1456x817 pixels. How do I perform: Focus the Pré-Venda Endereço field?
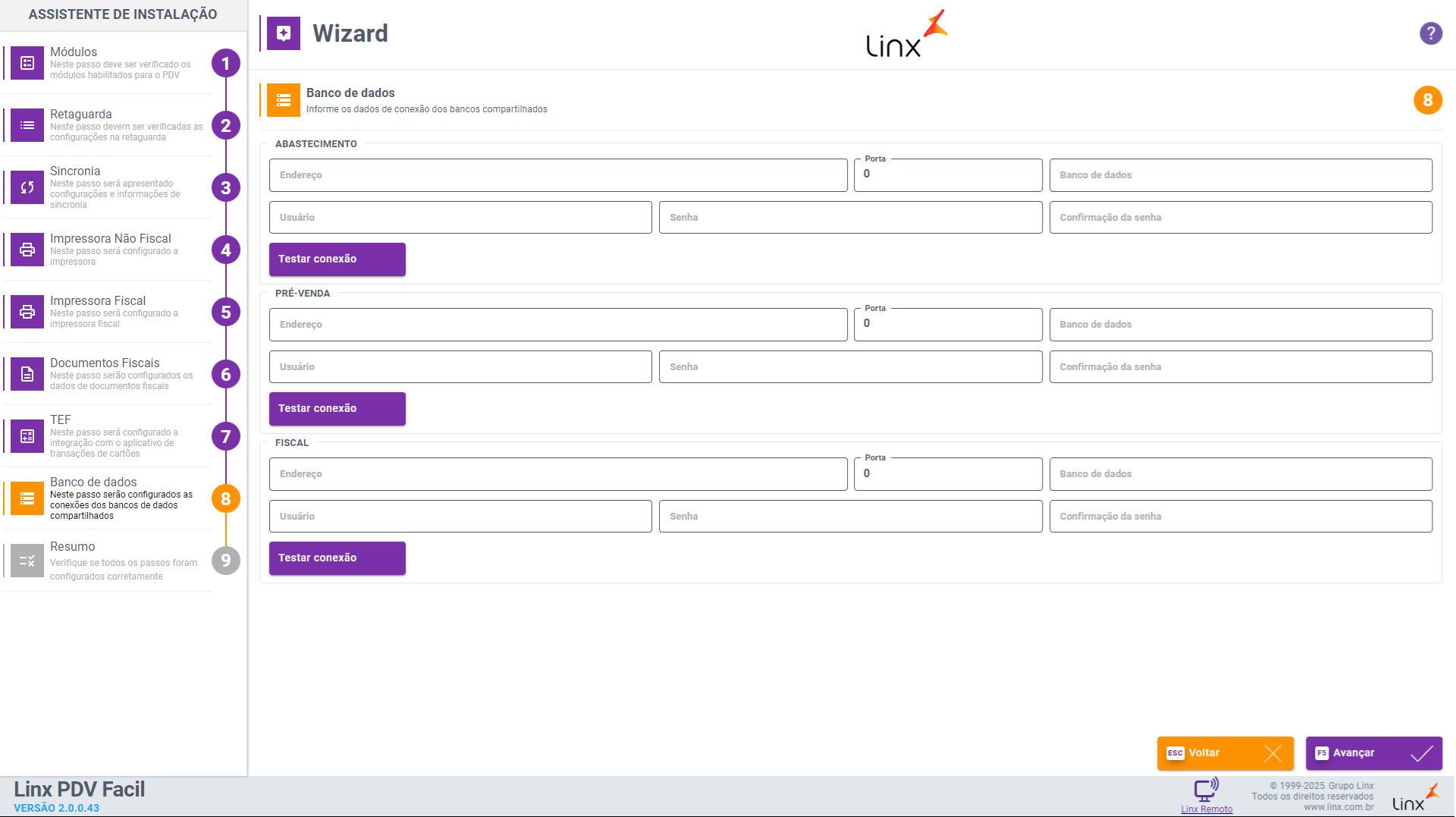pyautogui.click(x=558, y=325)
